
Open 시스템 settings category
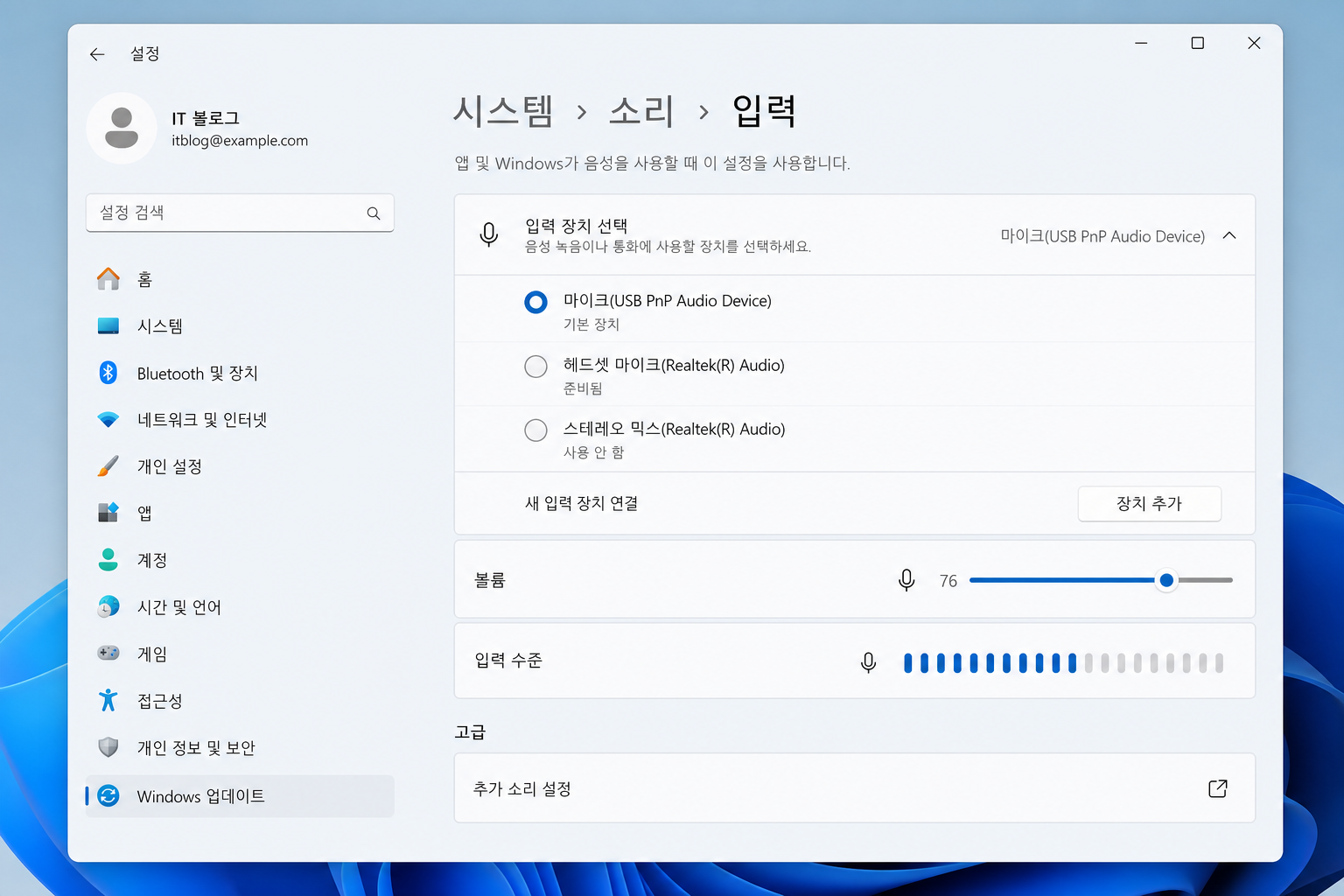[240, 325]
